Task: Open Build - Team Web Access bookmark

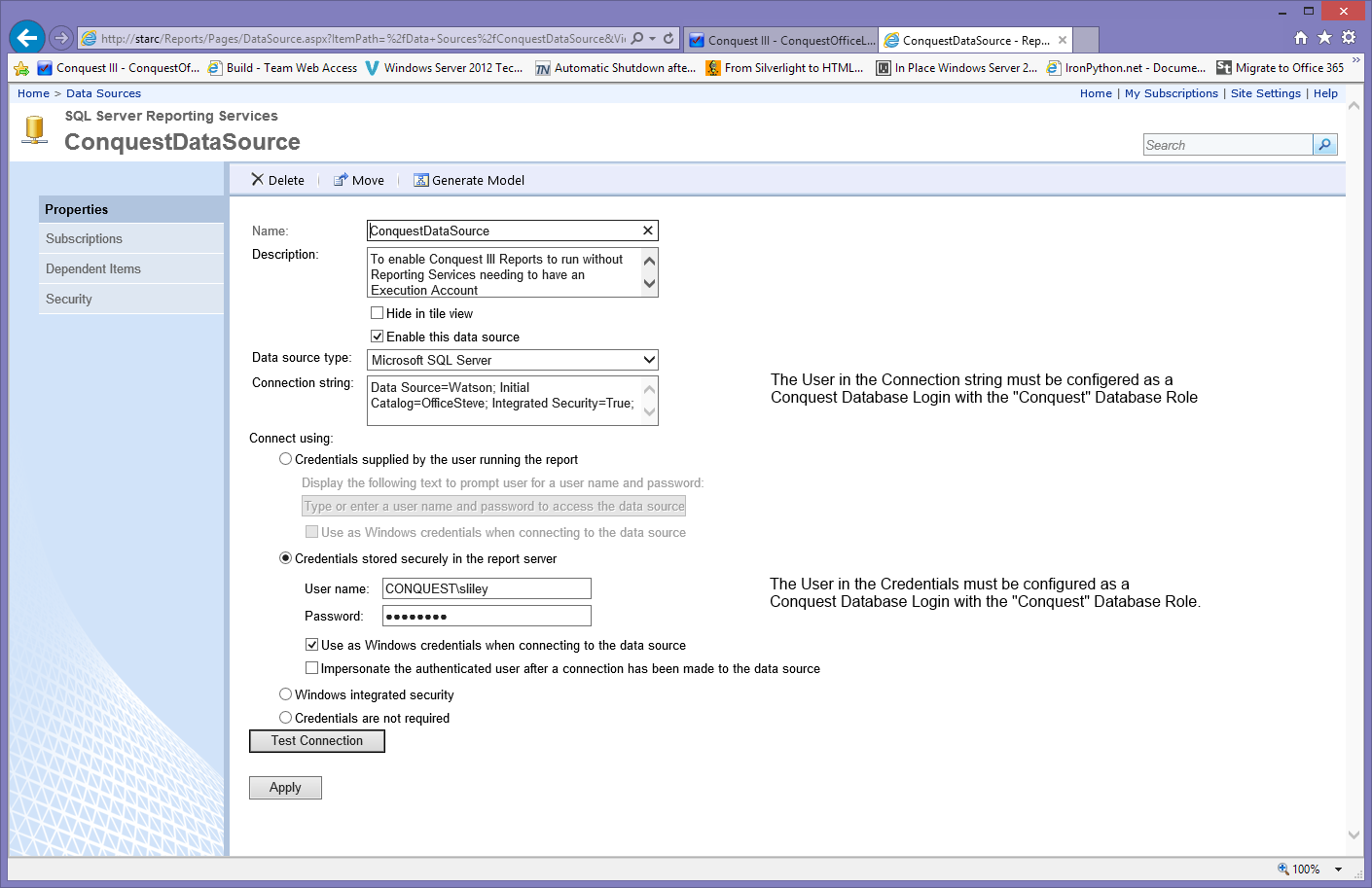Action: point(282,68)
